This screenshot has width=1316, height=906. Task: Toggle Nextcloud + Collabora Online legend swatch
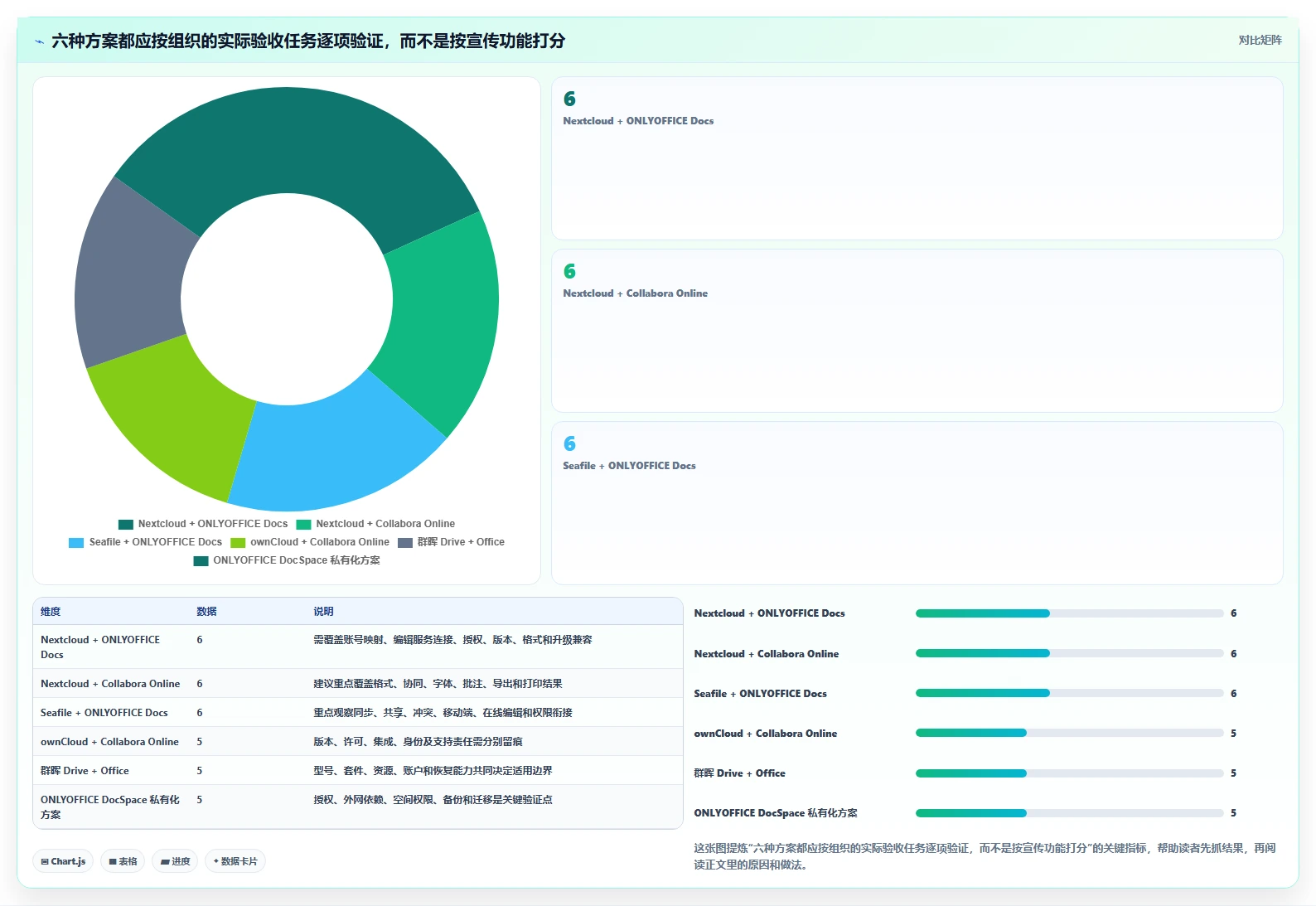(x=303, y=524)
